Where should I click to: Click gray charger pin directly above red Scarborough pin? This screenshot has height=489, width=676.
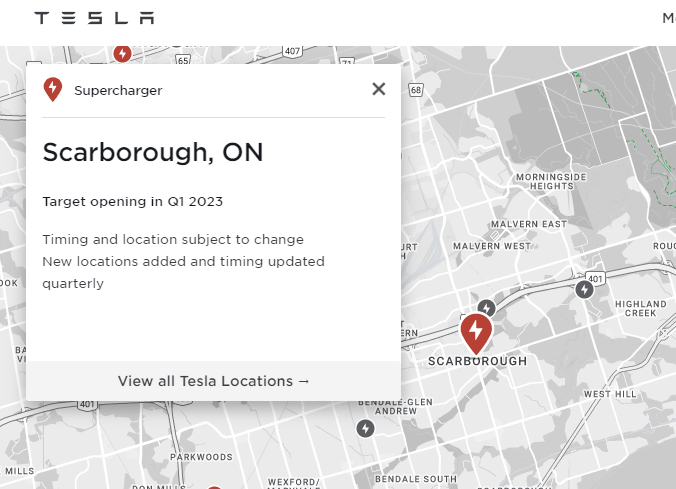486,307
